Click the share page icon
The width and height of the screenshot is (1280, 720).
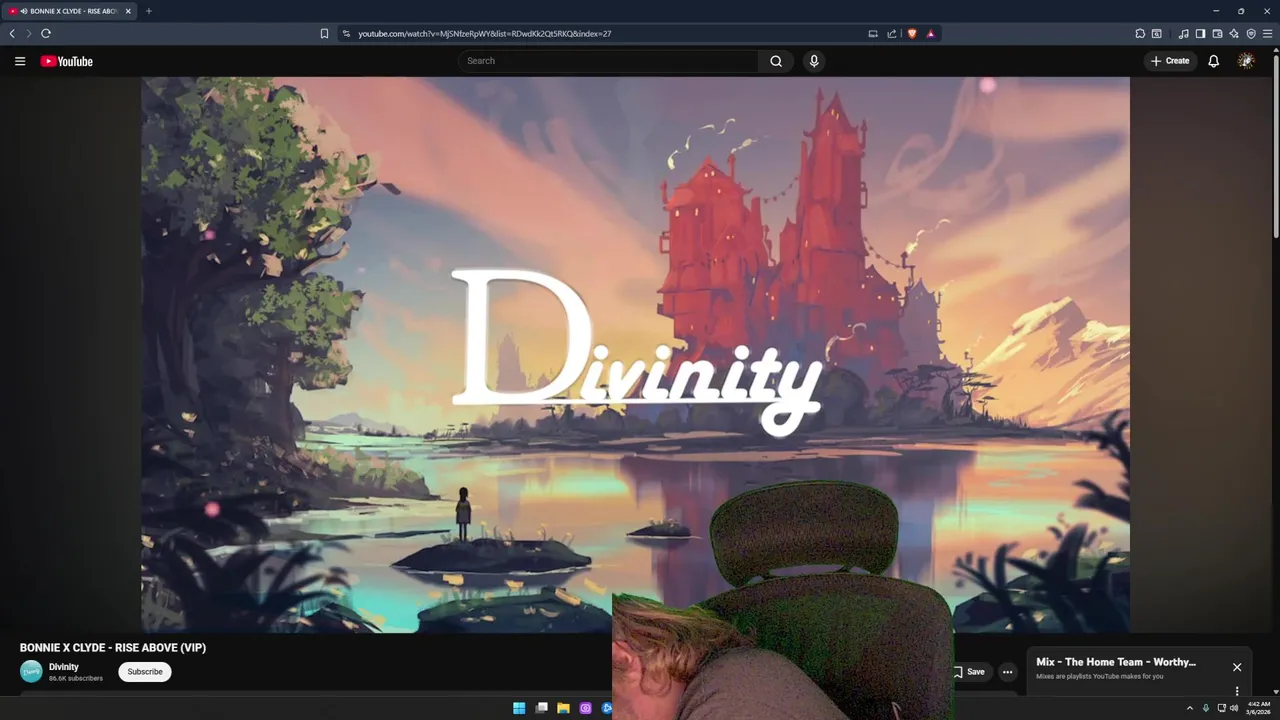tap(892, 33)
